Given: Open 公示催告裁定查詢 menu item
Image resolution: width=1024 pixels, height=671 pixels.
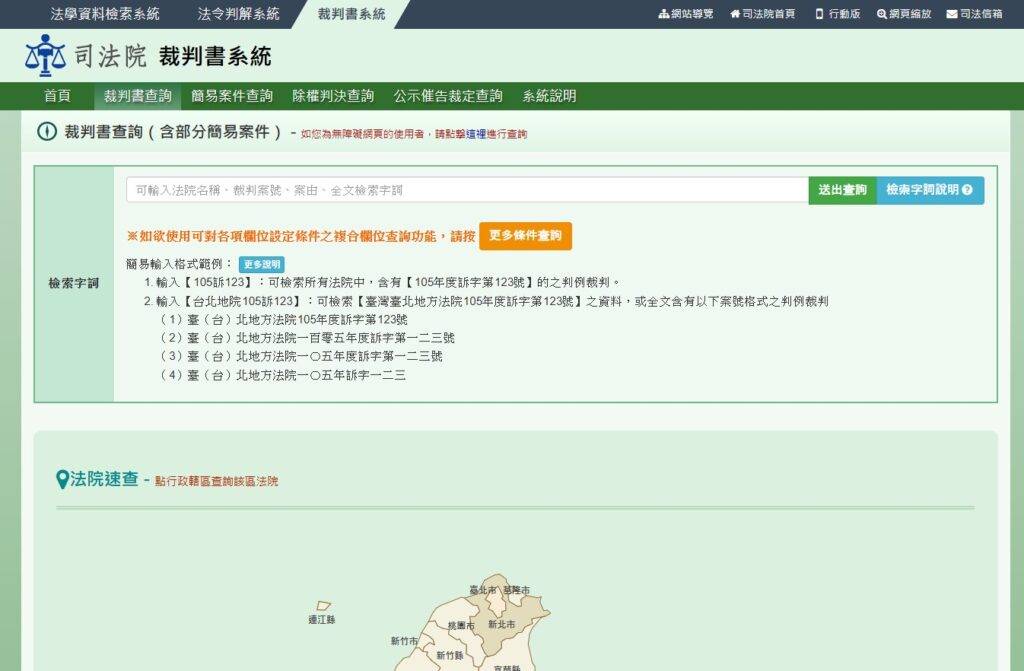Looking at the screenshot, I should 448,96.
